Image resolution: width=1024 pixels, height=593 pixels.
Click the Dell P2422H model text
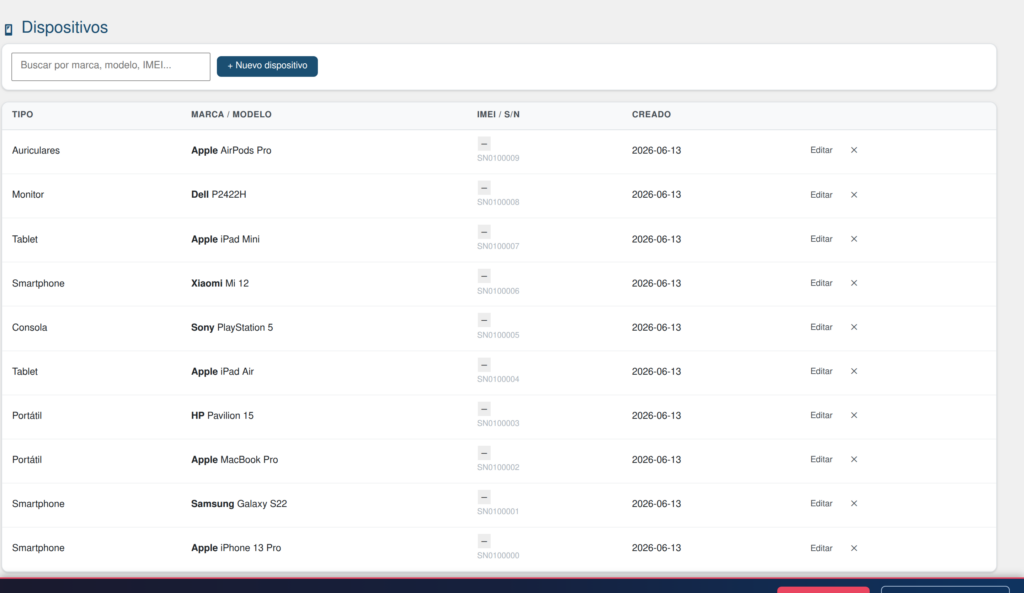219,195
